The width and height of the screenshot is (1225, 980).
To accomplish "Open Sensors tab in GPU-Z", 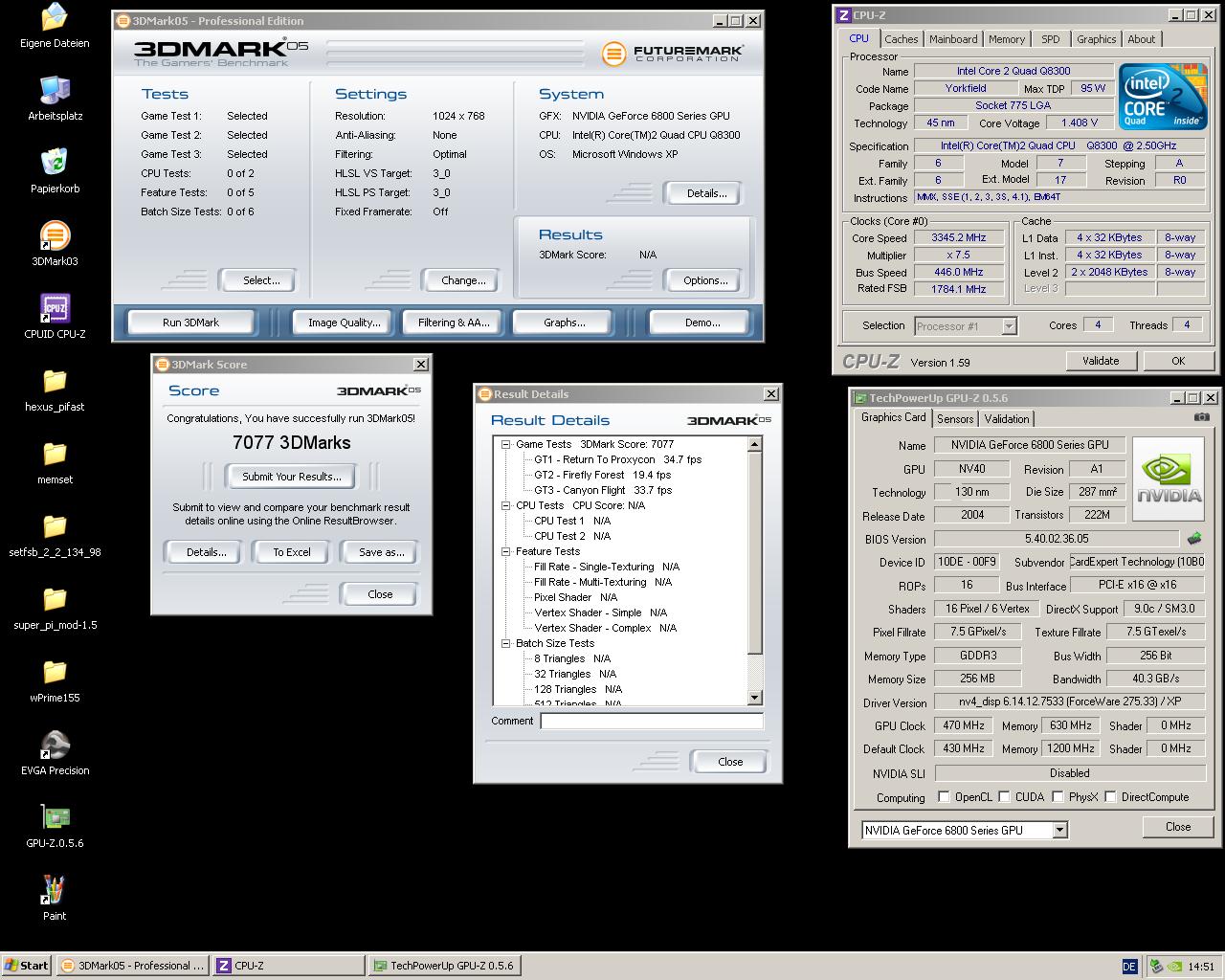I will pos(955,419).
